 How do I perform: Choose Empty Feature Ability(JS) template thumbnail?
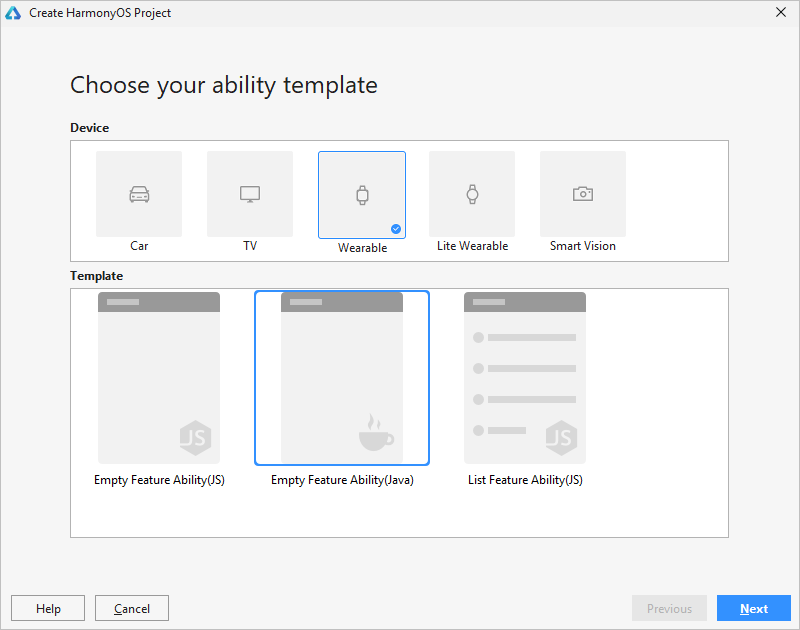click(159, 378)
